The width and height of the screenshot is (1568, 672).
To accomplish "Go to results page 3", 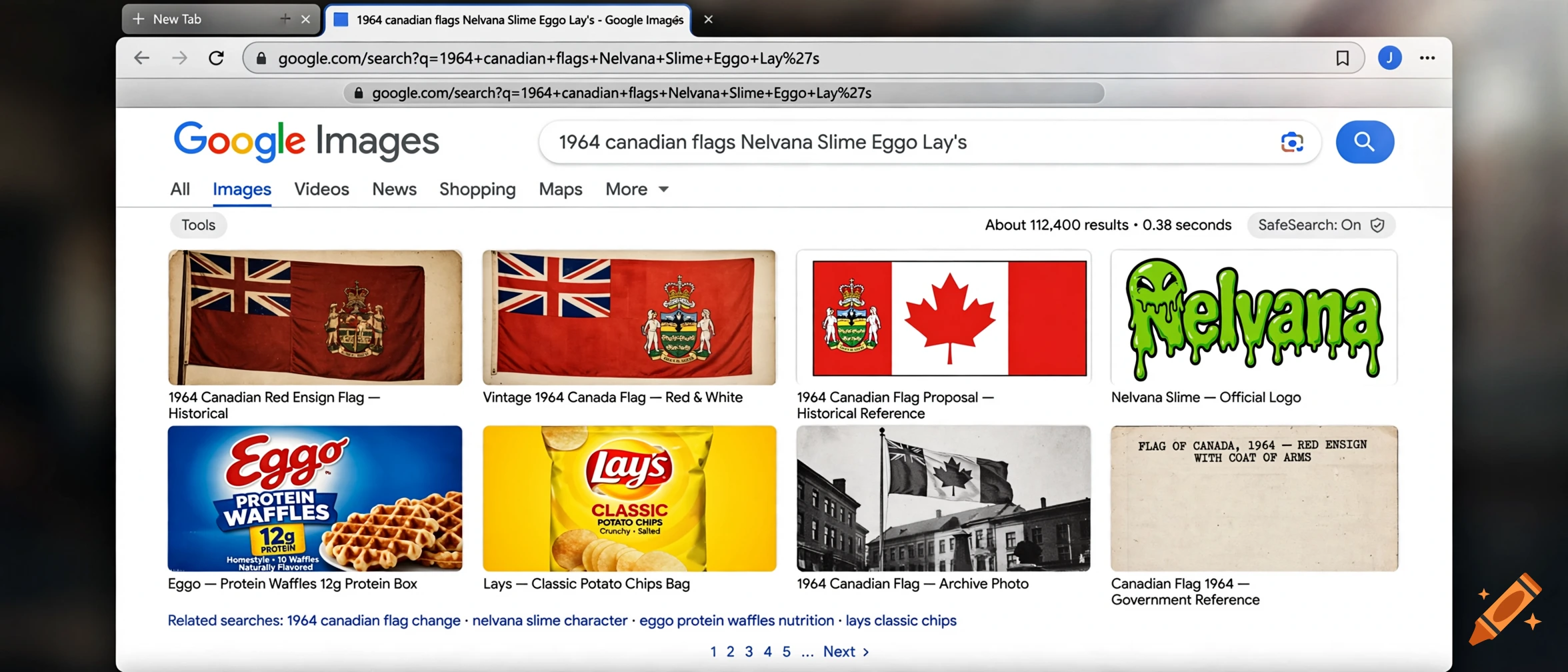I will [x=749, y=651].
